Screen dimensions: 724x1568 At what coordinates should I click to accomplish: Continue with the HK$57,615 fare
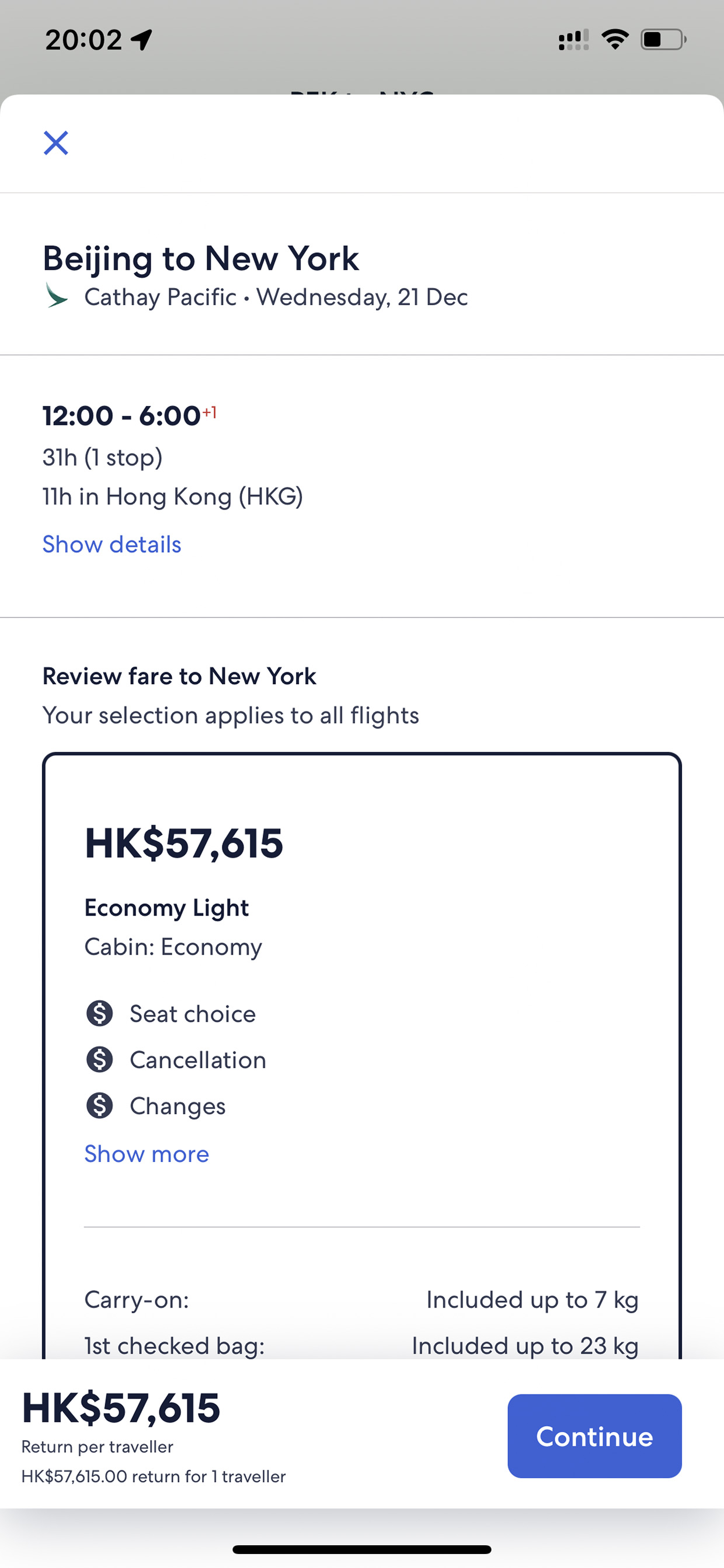[x=594, y=1436]
